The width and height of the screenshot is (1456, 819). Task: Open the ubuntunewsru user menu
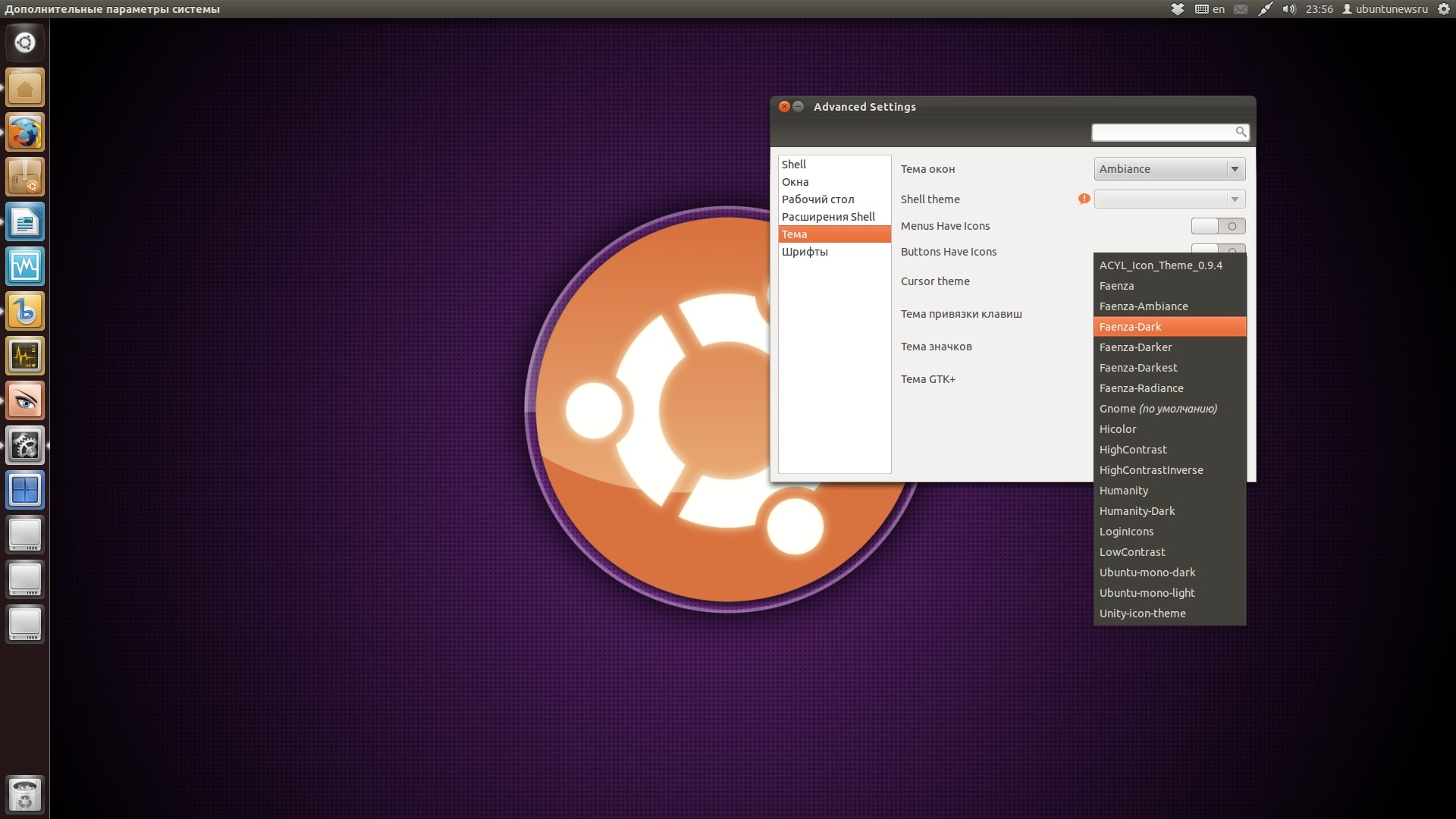pos(1385,9)
